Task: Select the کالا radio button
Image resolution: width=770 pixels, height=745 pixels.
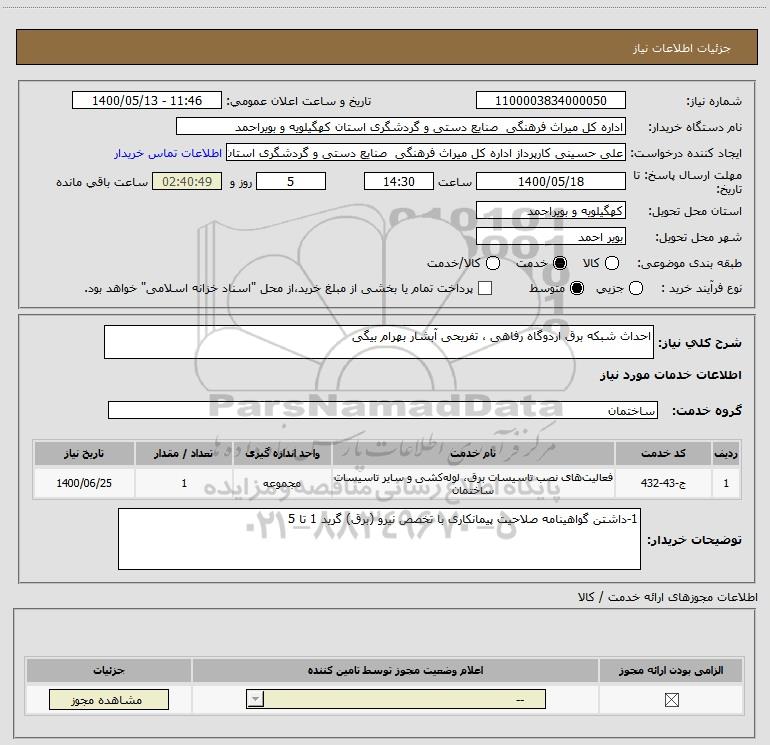Action: coord(612,263)
